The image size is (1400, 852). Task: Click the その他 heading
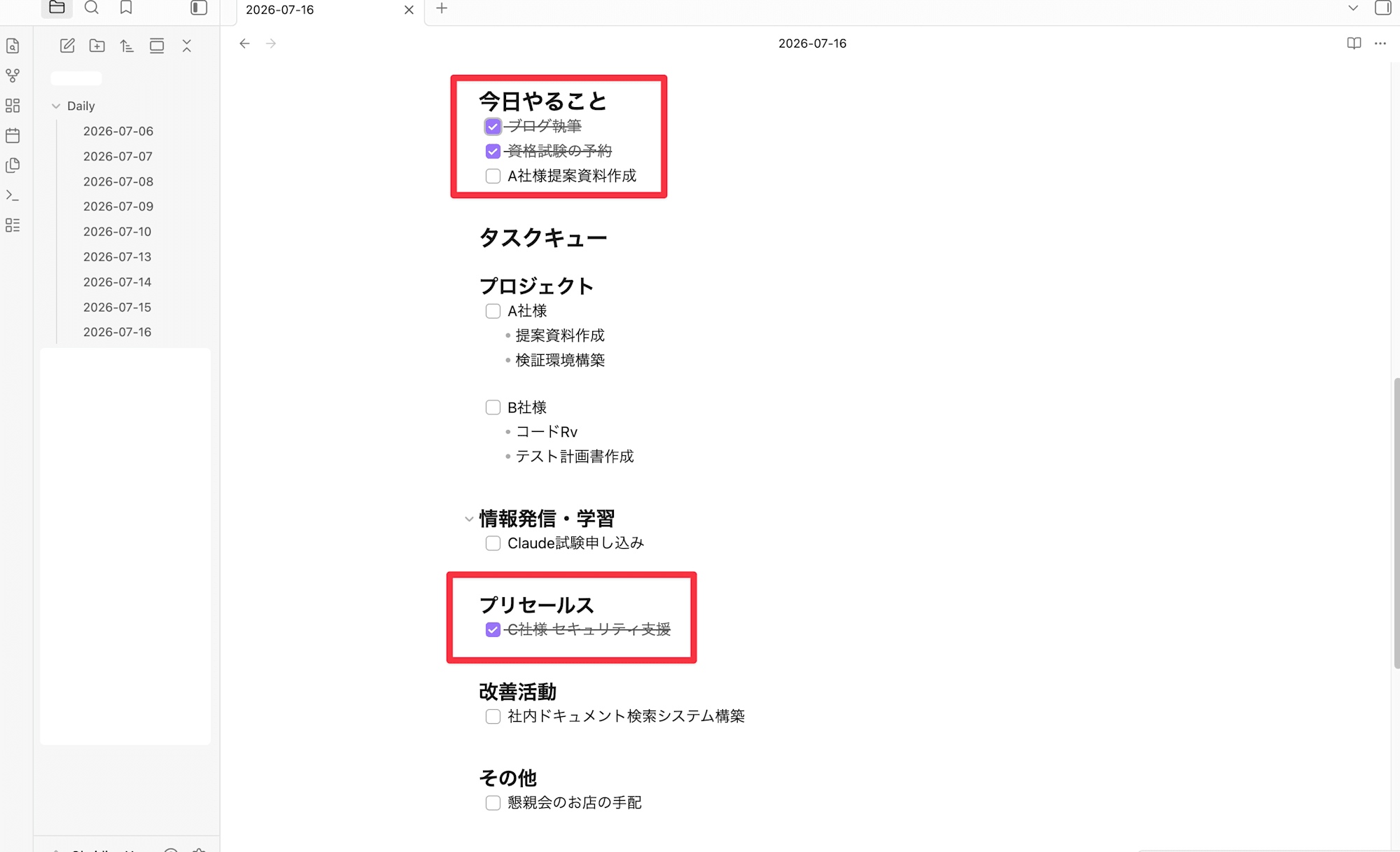507,778
